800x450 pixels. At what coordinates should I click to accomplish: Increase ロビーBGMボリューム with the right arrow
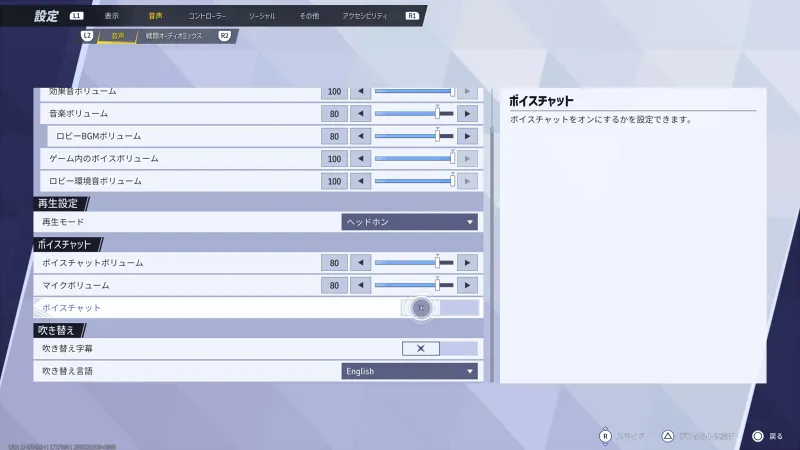pos(467,136)
